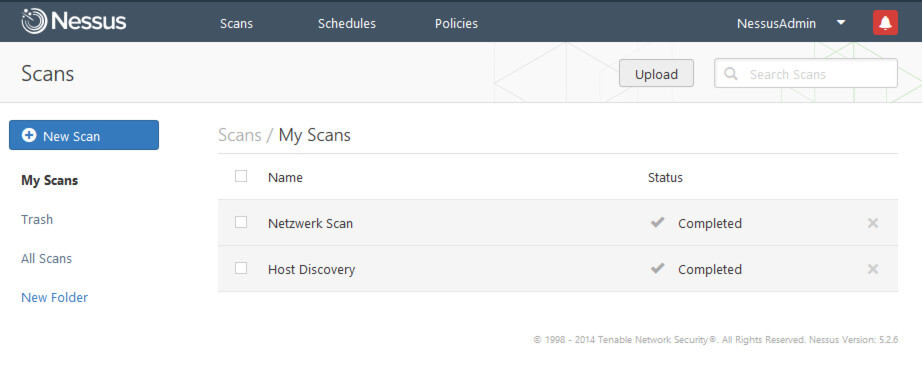
Task: Click the checkmark beside Host Discovery status
Action: [x=657, y=268]
